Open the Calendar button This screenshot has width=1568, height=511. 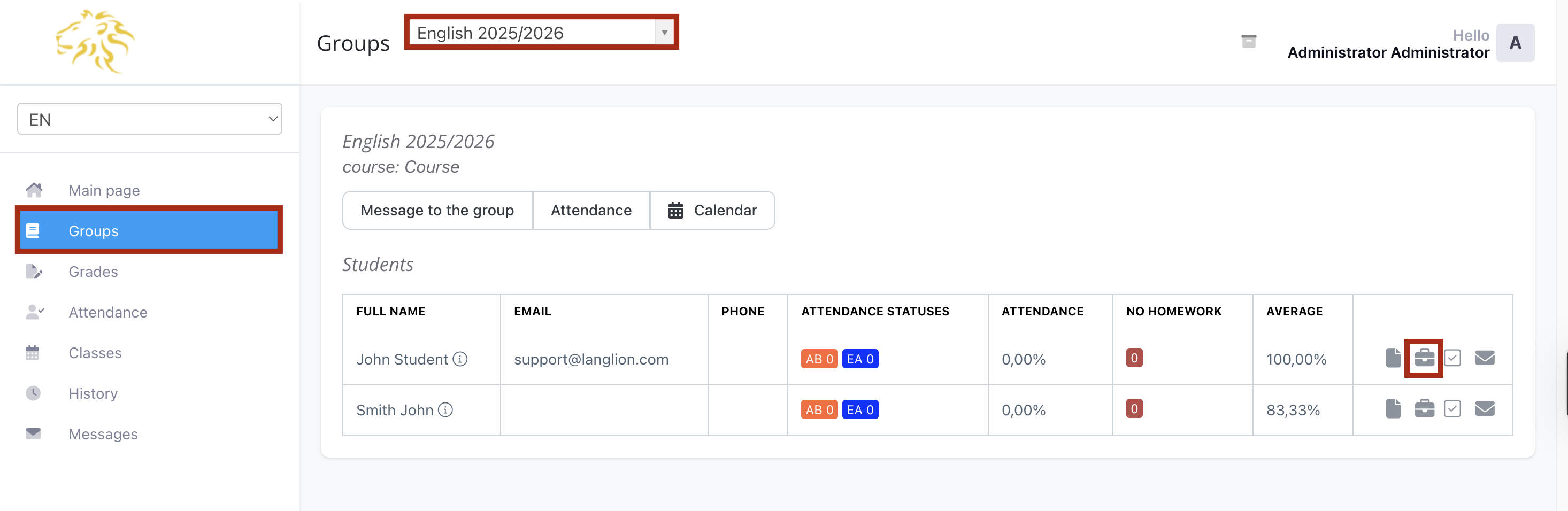[712, 211]
